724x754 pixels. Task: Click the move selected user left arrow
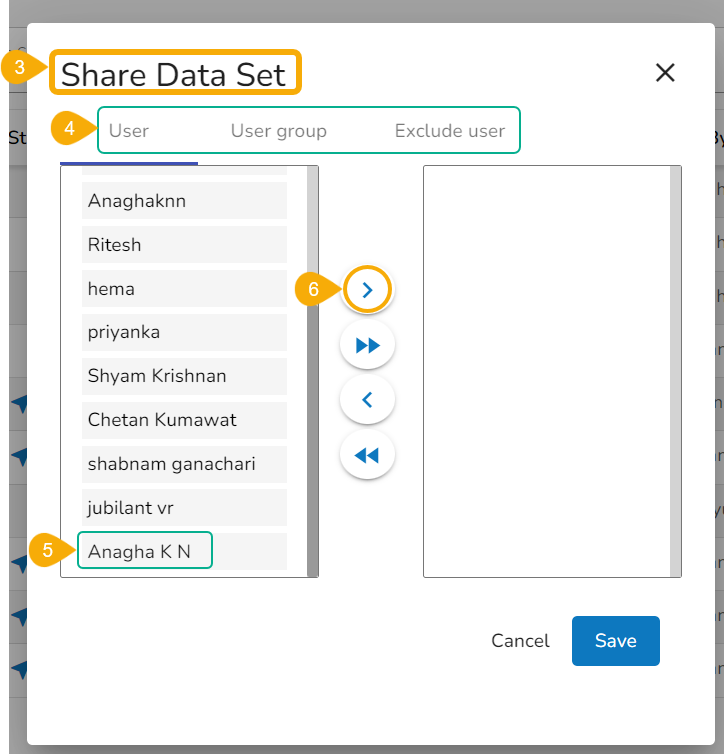[367, 400]
